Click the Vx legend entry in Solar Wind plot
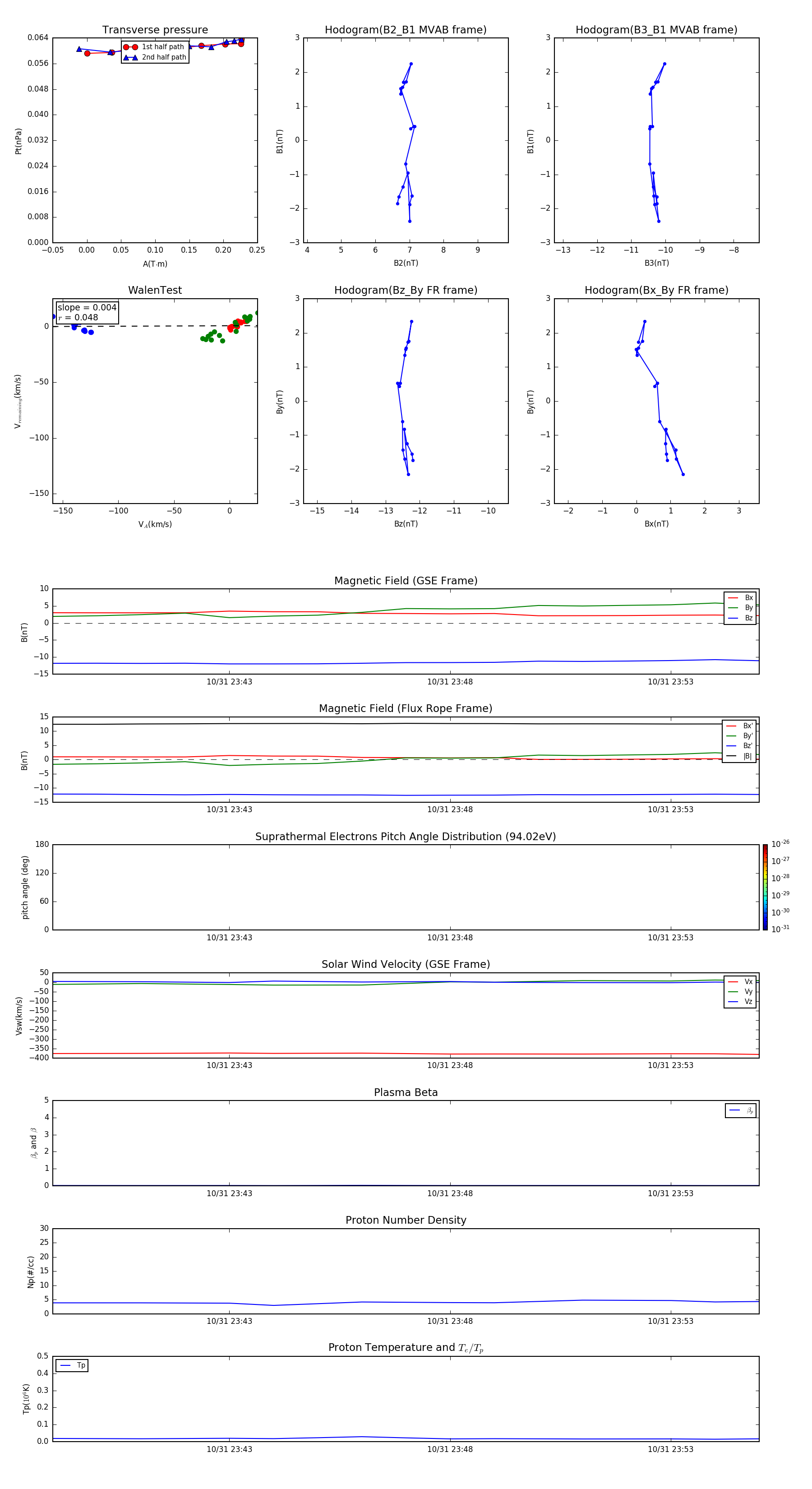The width and height of the screenshot is (812, 1489). [740, 981]
